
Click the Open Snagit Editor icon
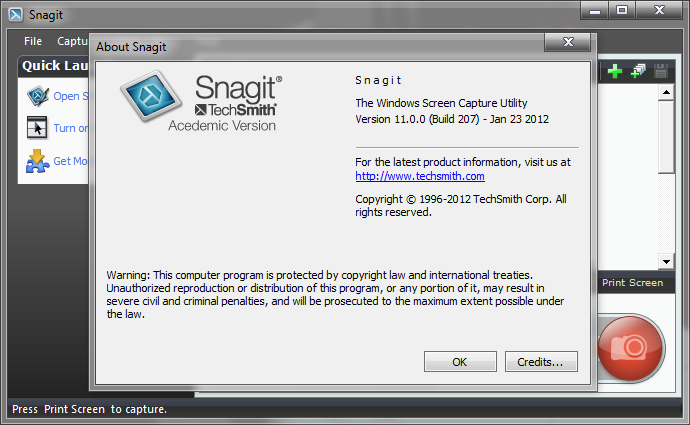coord(37,96)
